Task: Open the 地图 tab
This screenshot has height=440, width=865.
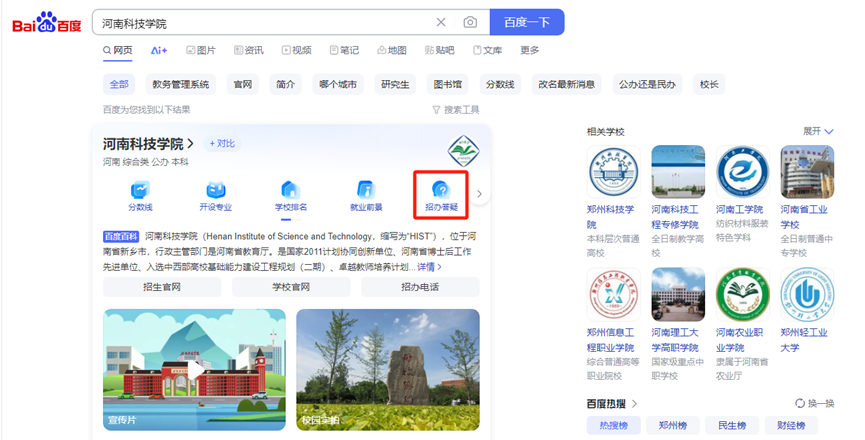Action: 392,50
